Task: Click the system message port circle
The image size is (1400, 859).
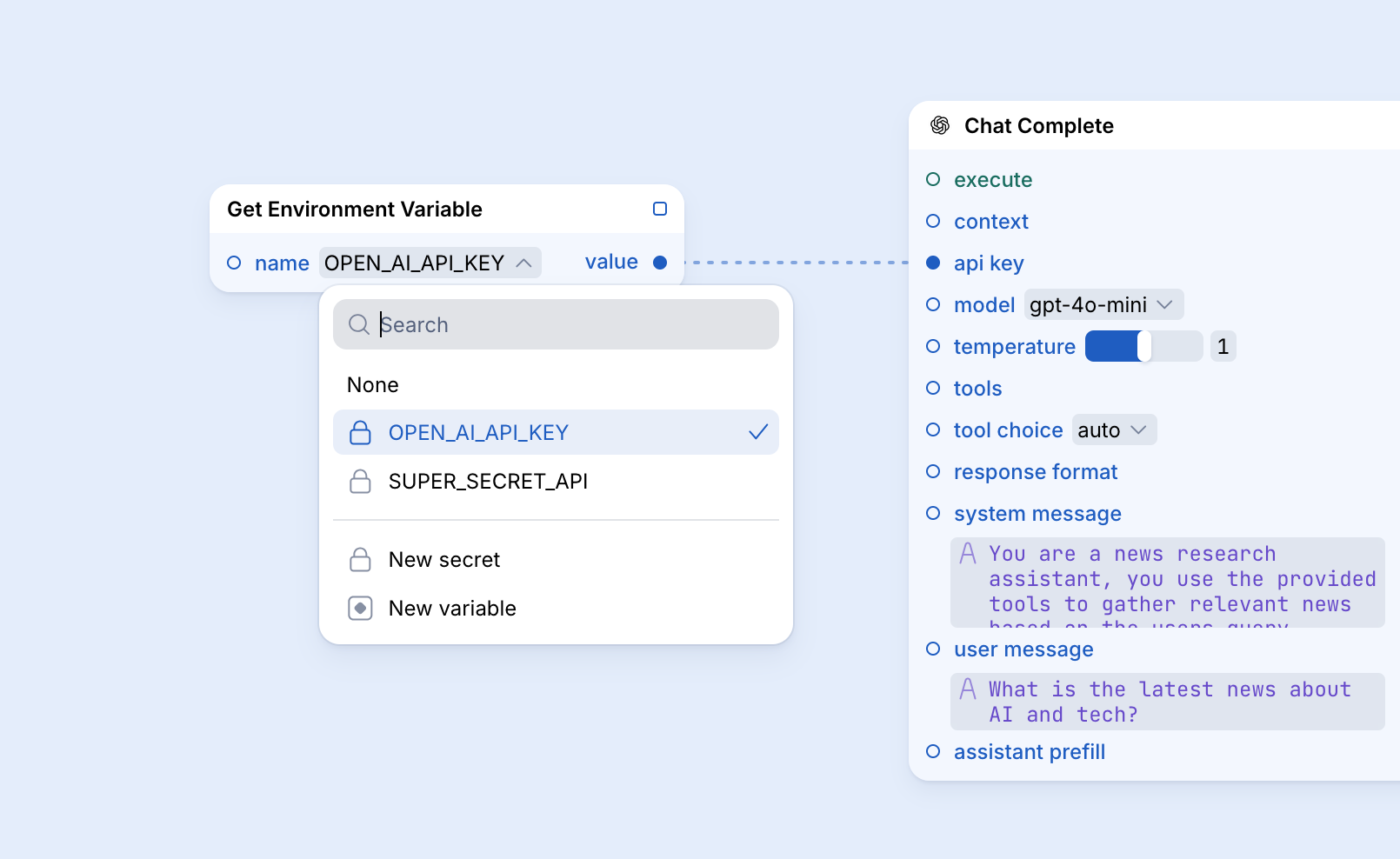Action: coord(933,513)
